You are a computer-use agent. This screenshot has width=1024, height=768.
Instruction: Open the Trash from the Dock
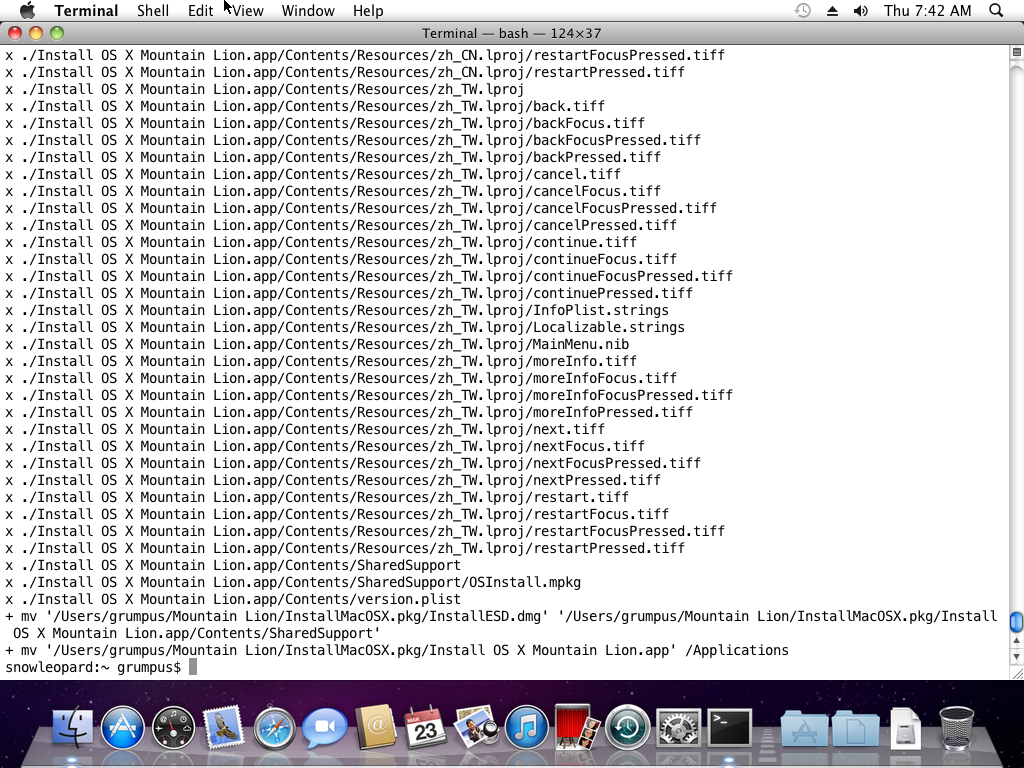coord(956,727)
